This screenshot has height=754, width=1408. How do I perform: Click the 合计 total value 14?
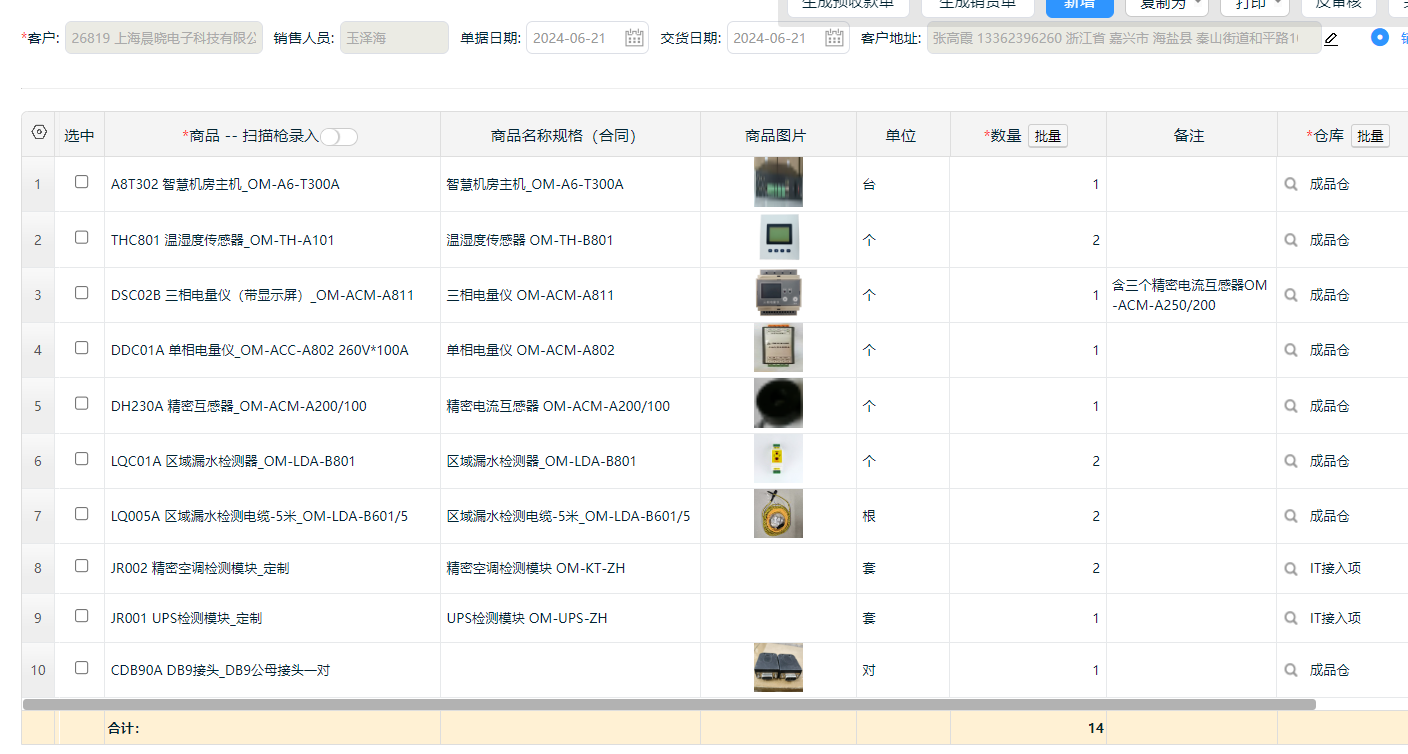point(1095,728)
